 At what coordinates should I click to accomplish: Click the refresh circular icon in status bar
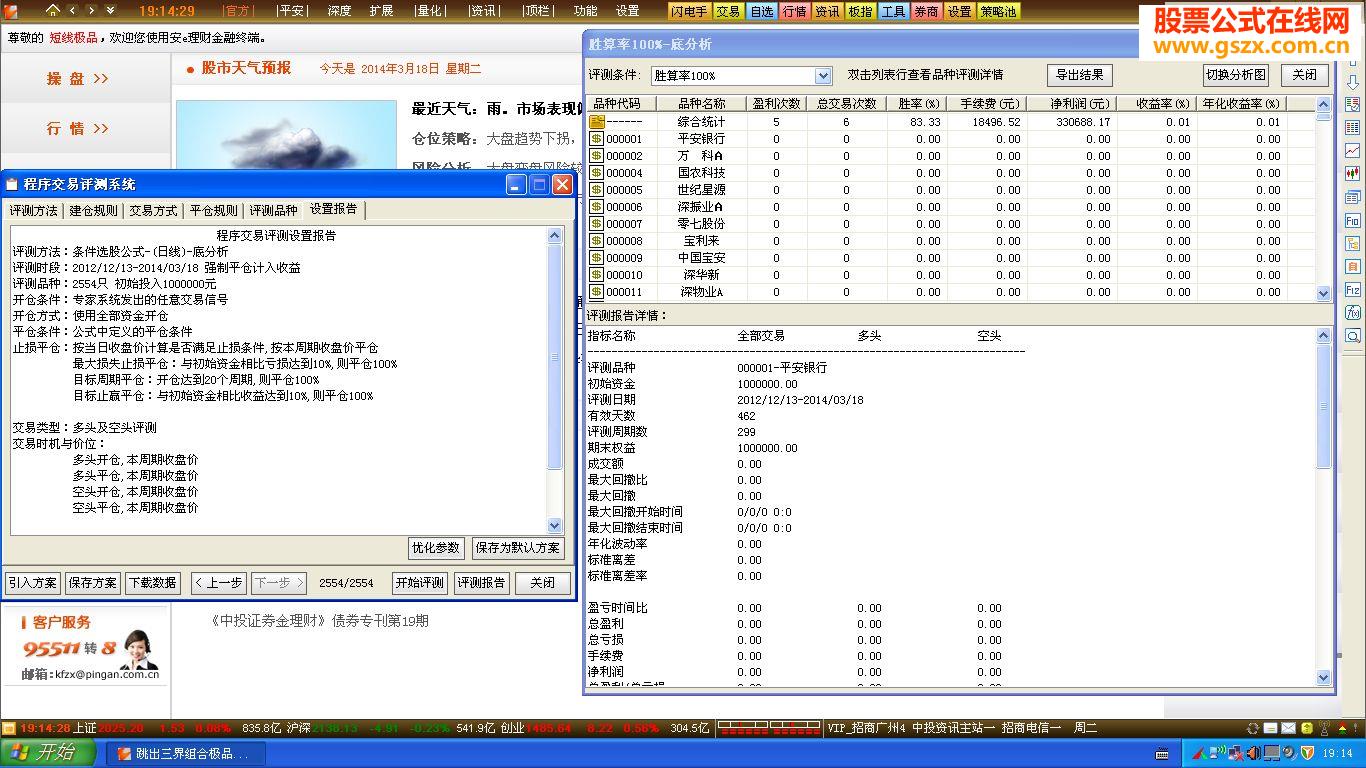(1253, 728)
